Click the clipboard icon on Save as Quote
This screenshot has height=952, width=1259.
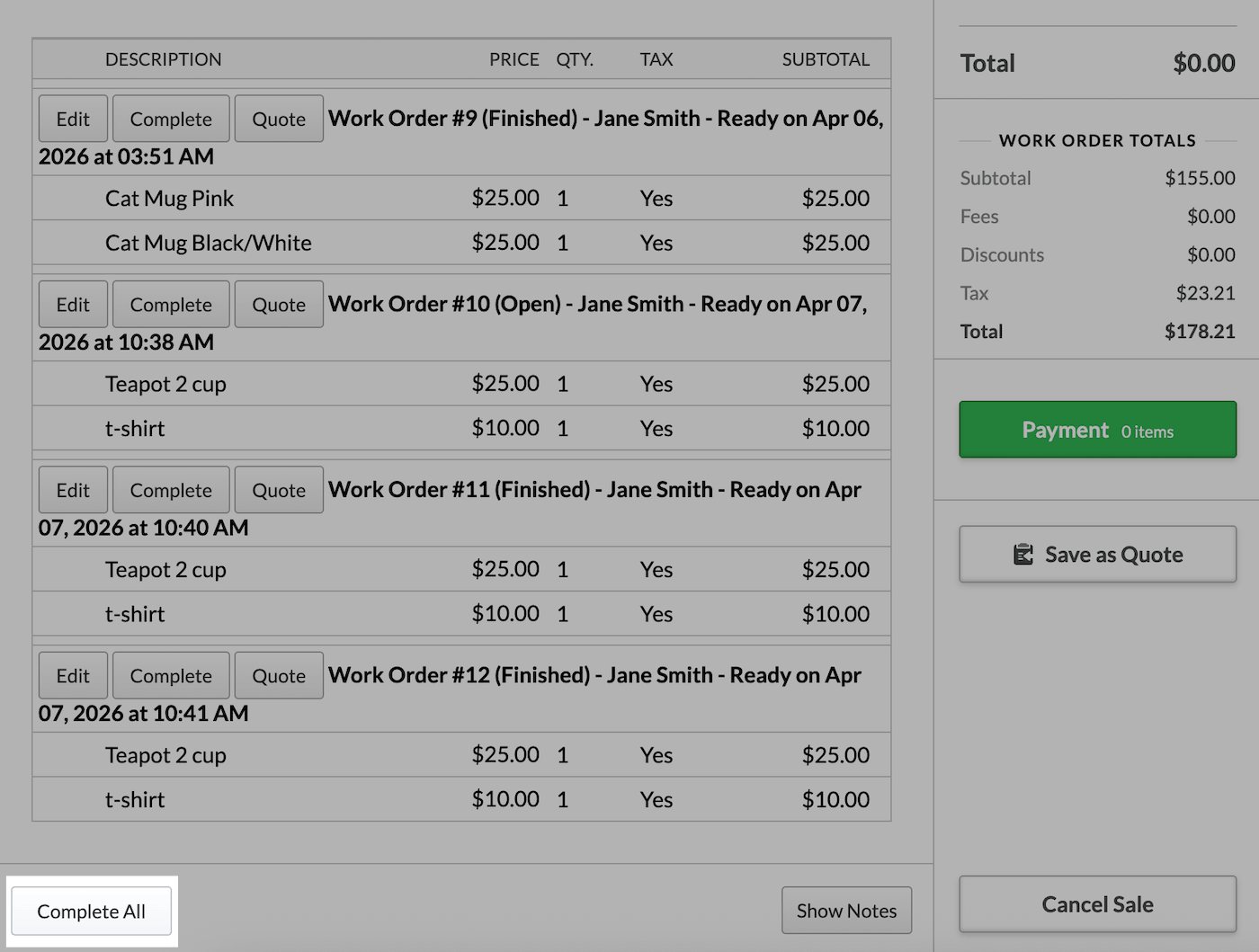pos(1023,555)
